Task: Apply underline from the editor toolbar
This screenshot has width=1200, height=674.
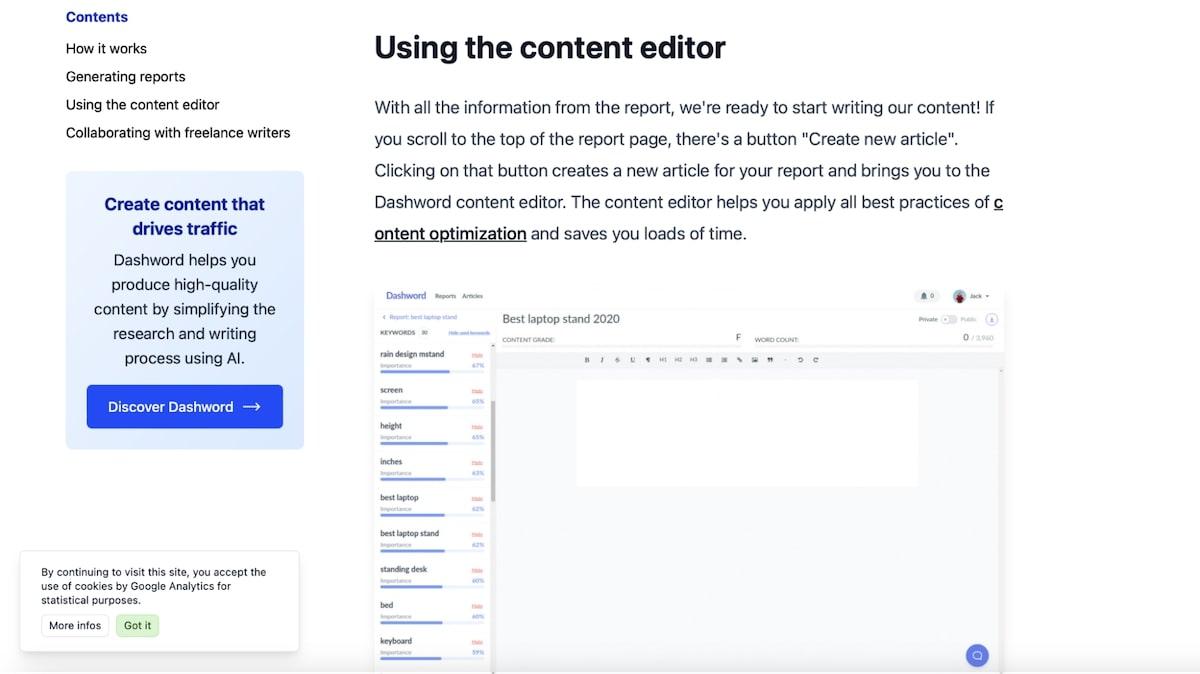Action: [633, 360]
